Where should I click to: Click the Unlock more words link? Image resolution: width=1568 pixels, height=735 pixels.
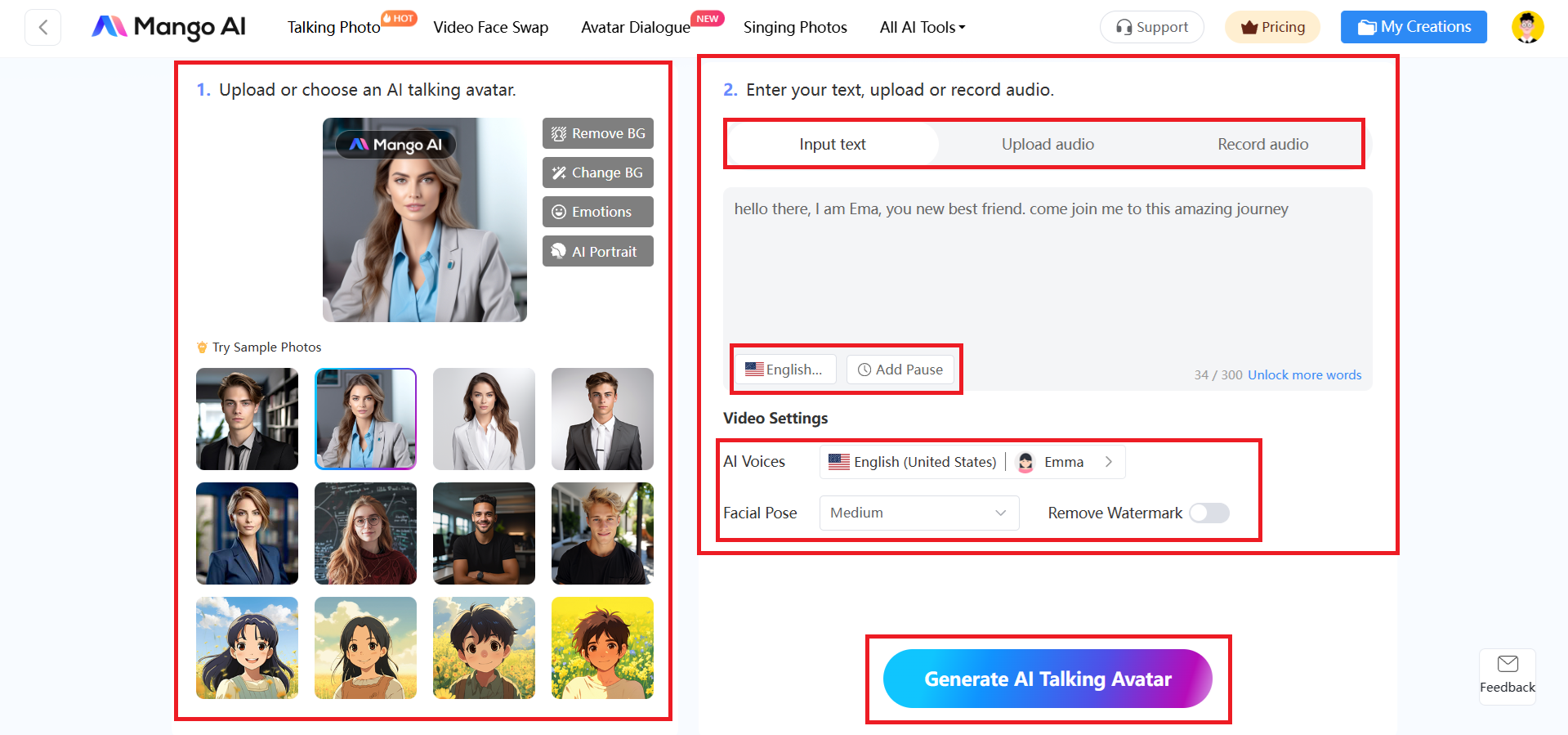(1305, 374)
